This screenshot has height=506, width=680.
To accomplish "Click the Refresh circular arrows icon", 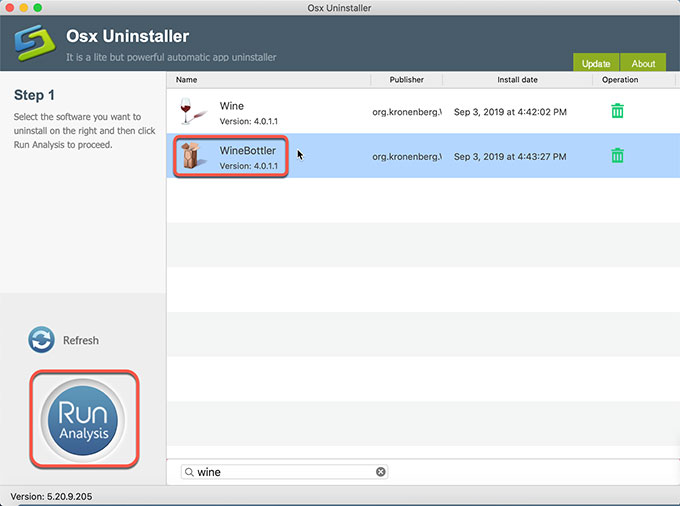I will point(41,340).
